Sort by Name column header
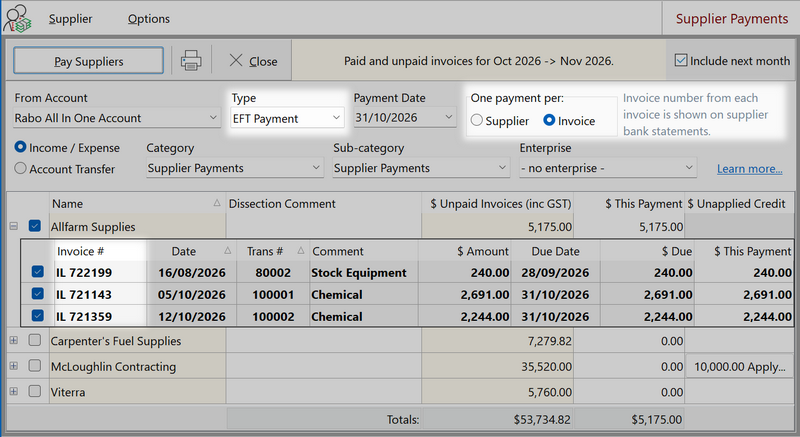Viewport: 800px width, 437px height. 137,204
